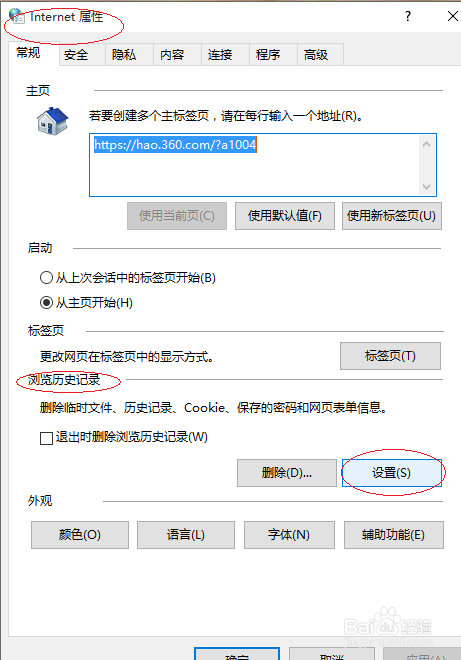The height and width of the screenshot is (660, 461).
Task: Click 使用新标签页(U) button
Action: click(392, 216)
